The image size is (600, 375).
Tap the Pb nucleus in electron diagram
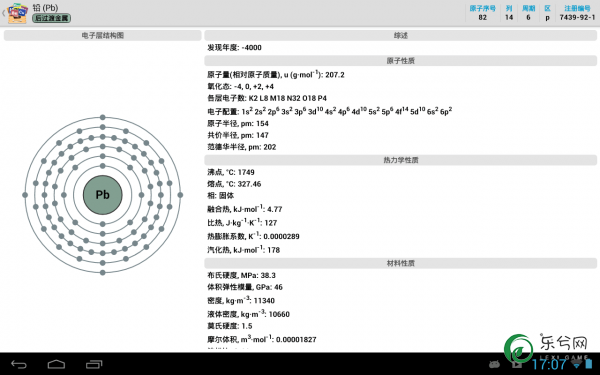[x=103, y=195]
